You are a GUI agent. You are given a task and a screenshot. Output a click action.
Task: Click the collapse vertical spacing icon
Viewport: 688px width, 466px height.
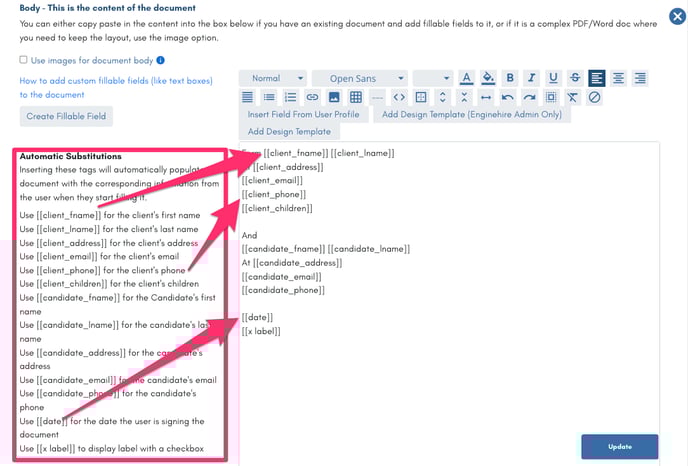point(464,97)
